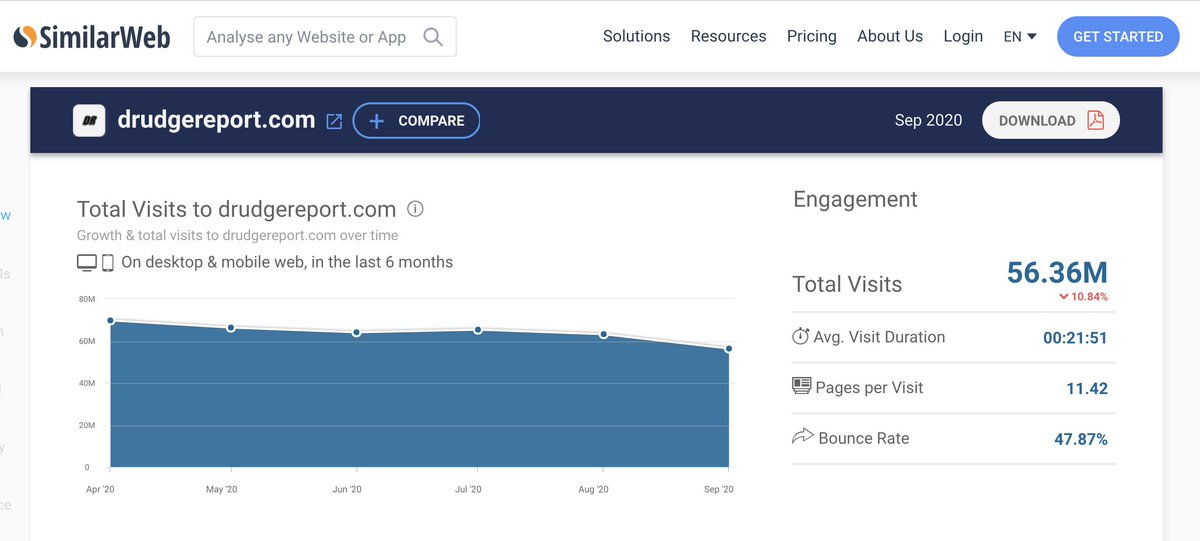Open the About Us menu
The image size is (1200, 541).
tap(889, 36)
